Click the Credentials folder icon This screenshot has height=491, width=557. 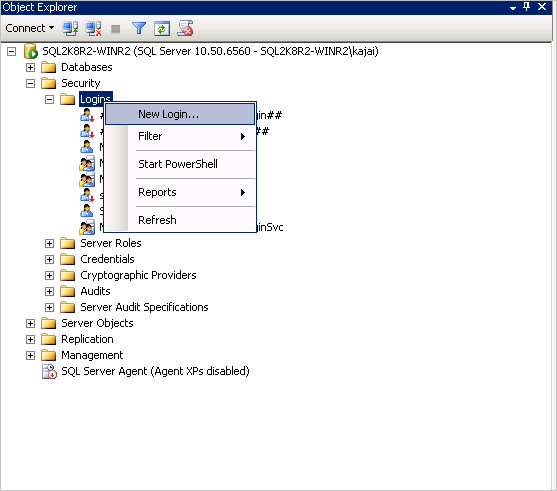click(x=67, y=259)
